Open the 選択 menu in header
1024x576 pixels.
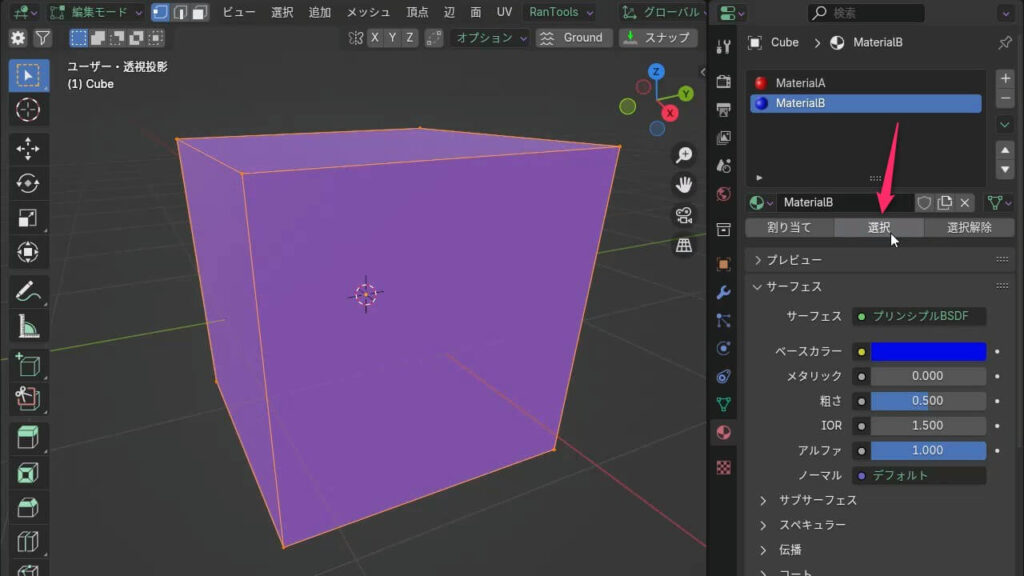coord(282,12)
